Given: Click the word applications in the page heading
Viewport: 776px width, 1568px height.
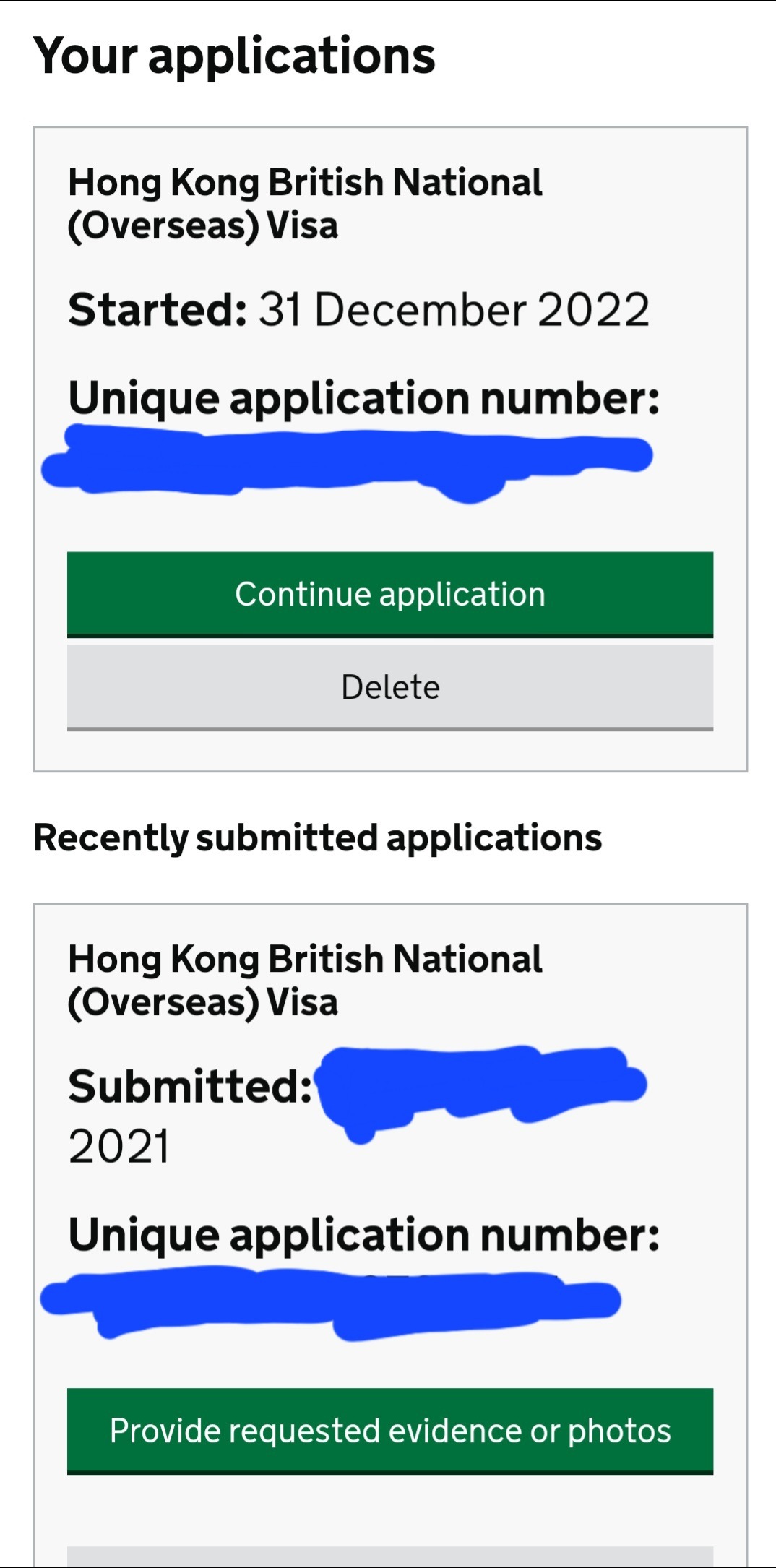Looking at the screenshot, I should tap(292, 56).
